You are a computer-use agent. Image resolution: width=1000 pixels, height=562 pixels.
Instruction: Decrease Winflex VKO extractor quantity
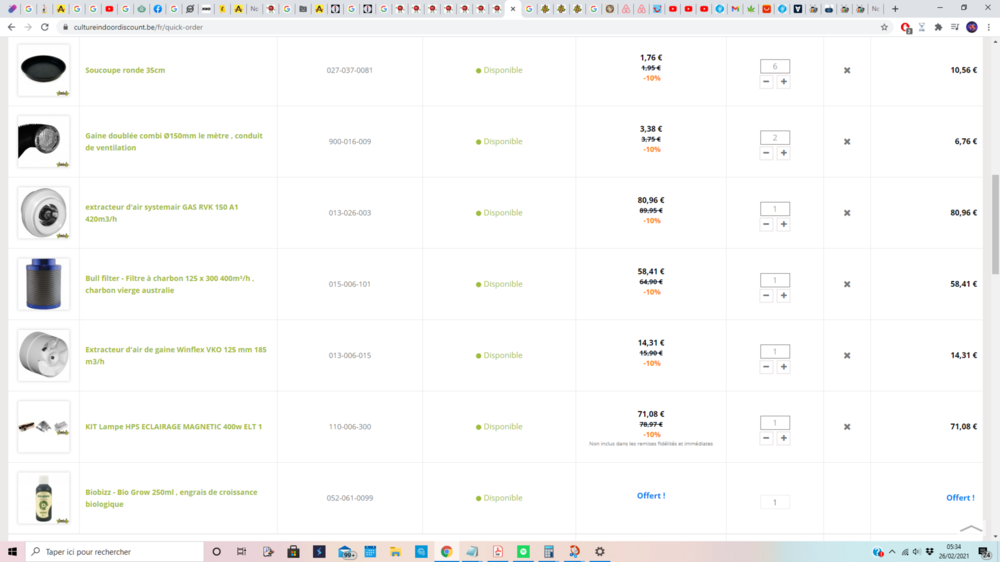(766, 367)
